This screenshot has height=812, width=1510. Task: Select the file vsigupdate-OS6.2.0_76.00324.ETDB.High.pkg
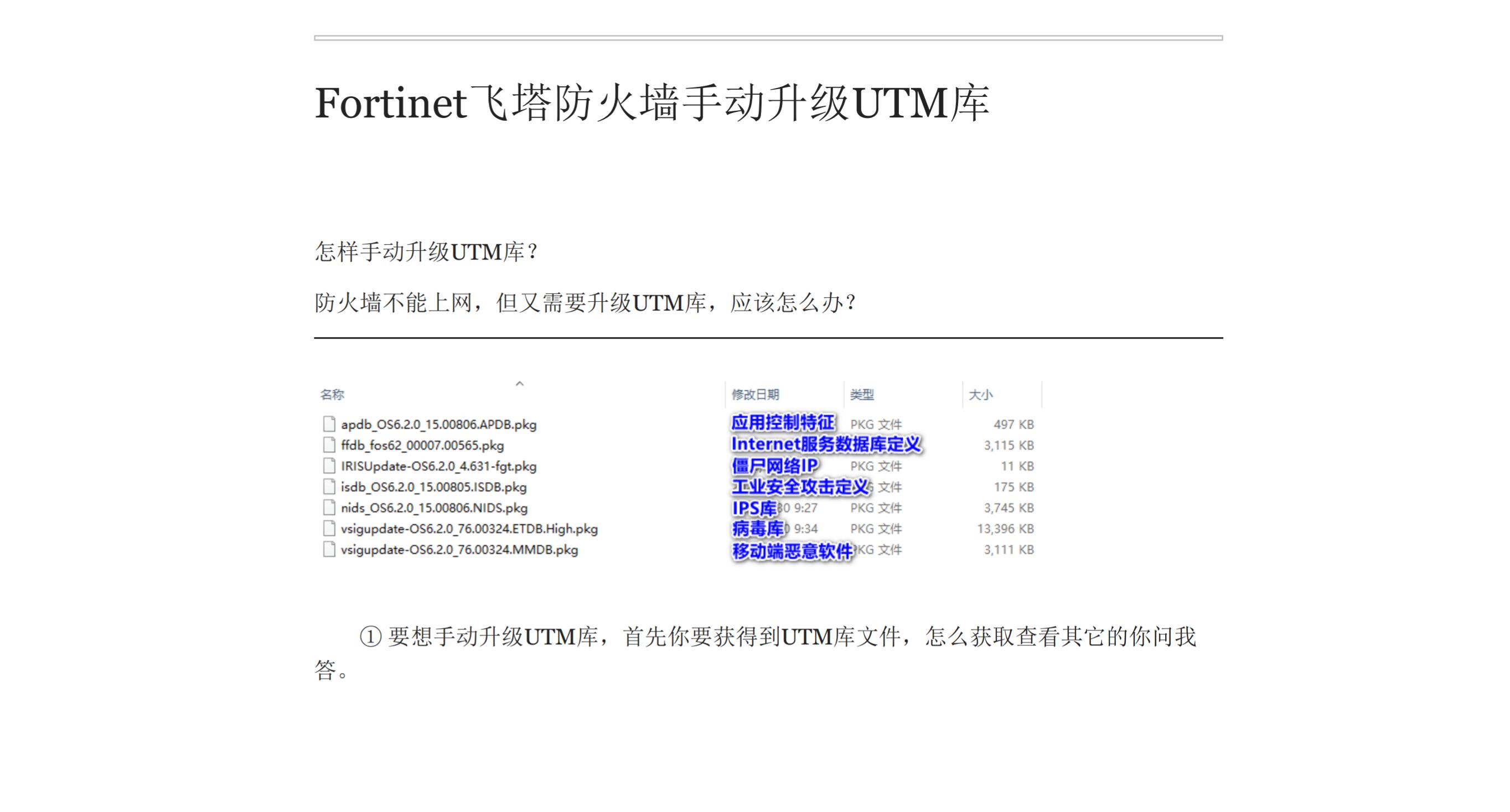[x=469, y=529]
